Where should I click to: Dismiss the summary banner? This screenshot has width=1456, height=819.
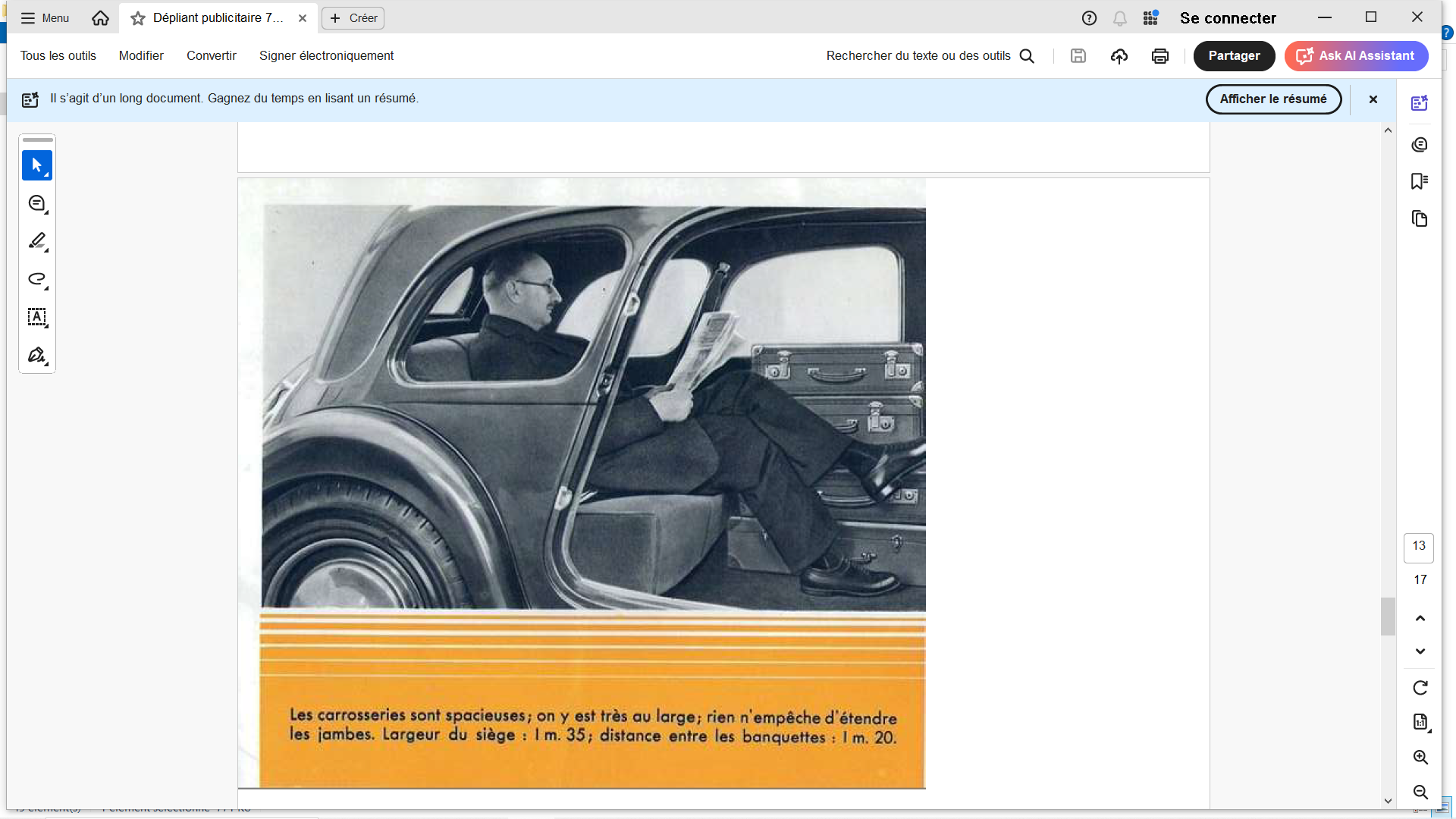[x=1373, y=99]
